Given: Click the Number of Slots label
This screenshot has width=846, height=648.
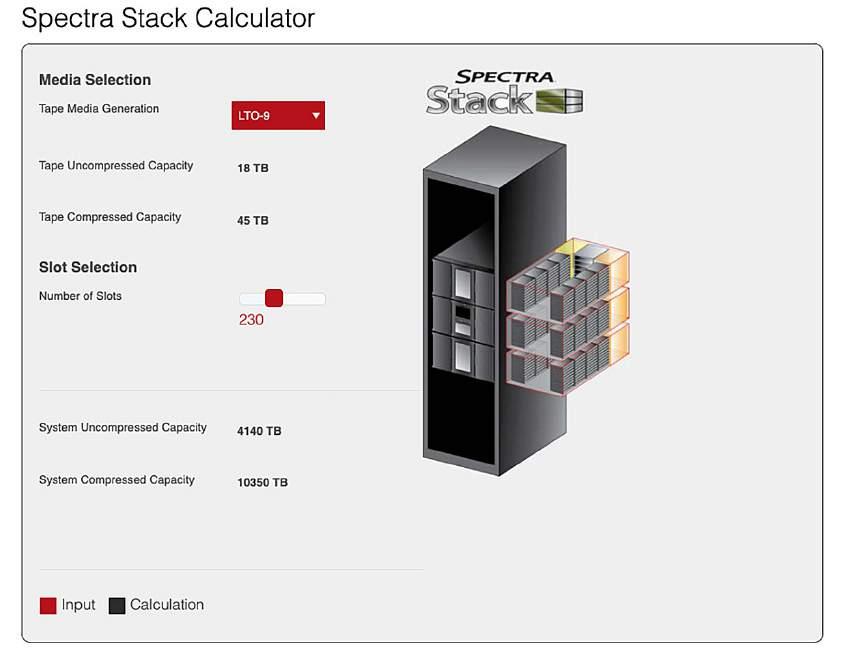Looking at the screenshot, I should click(x=80, y=296).
